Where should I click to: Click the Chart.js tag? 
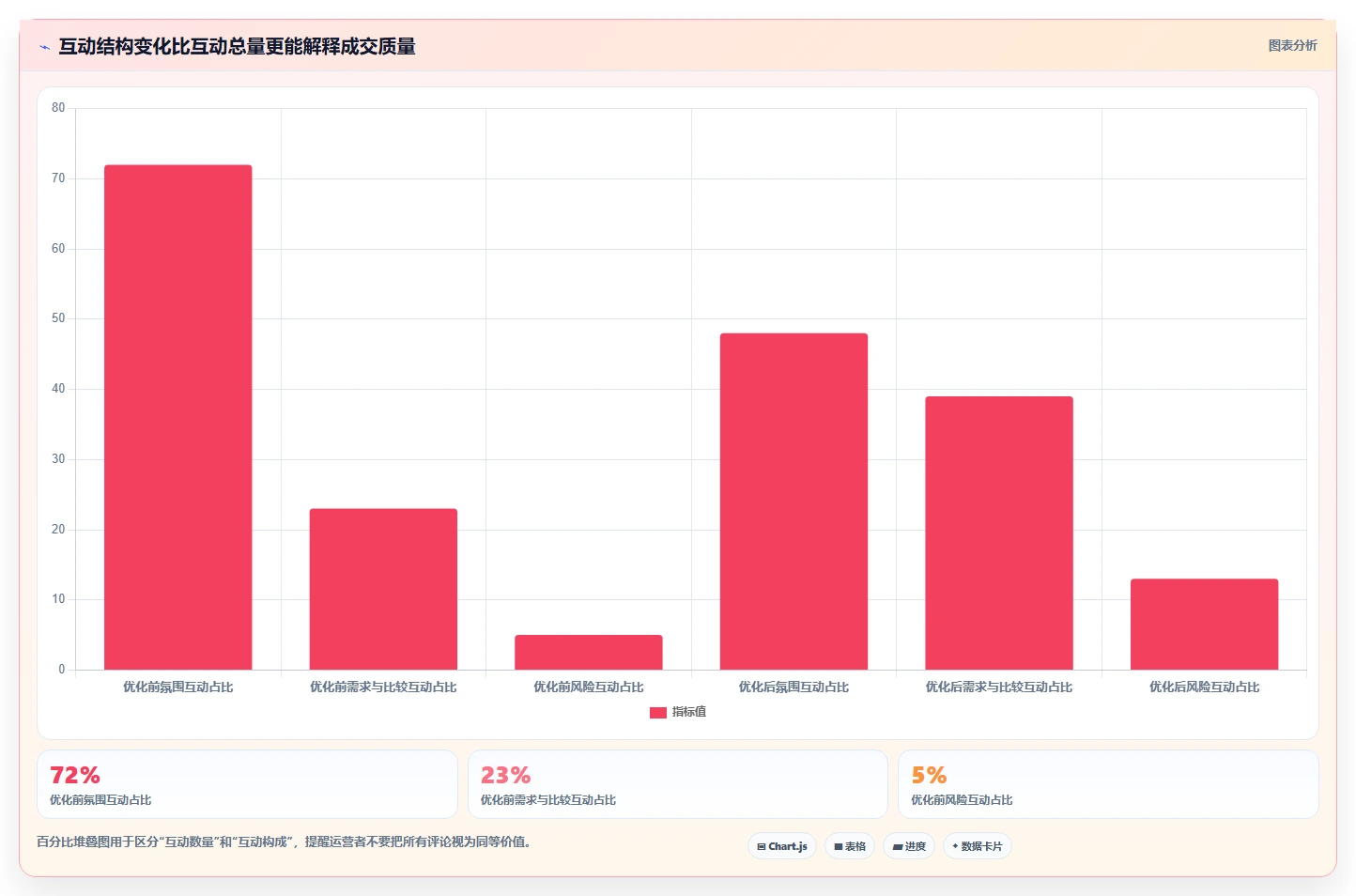782,846
